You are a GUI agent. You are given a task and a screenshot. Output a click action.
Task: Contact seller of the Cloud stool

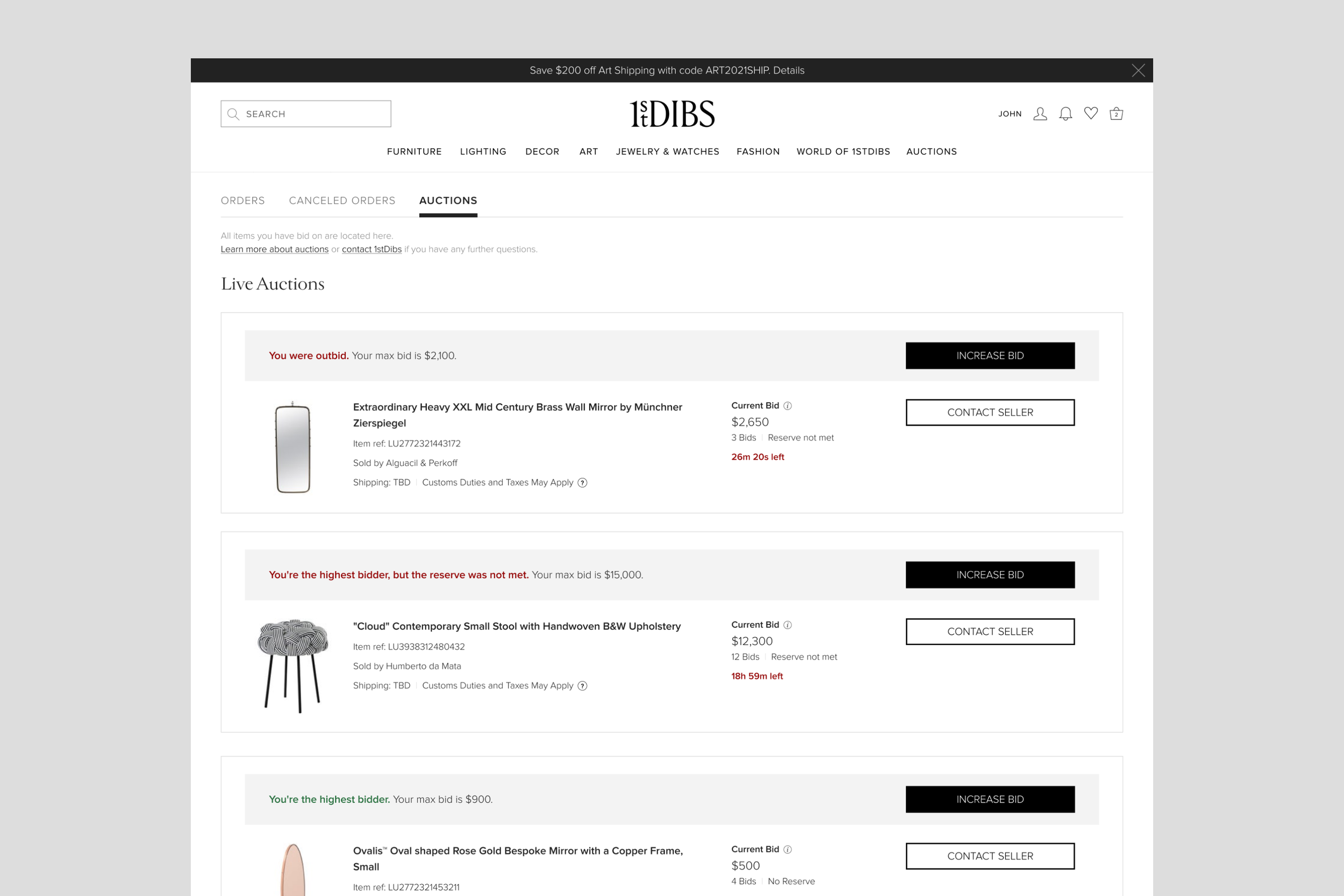tap(990, 632)
